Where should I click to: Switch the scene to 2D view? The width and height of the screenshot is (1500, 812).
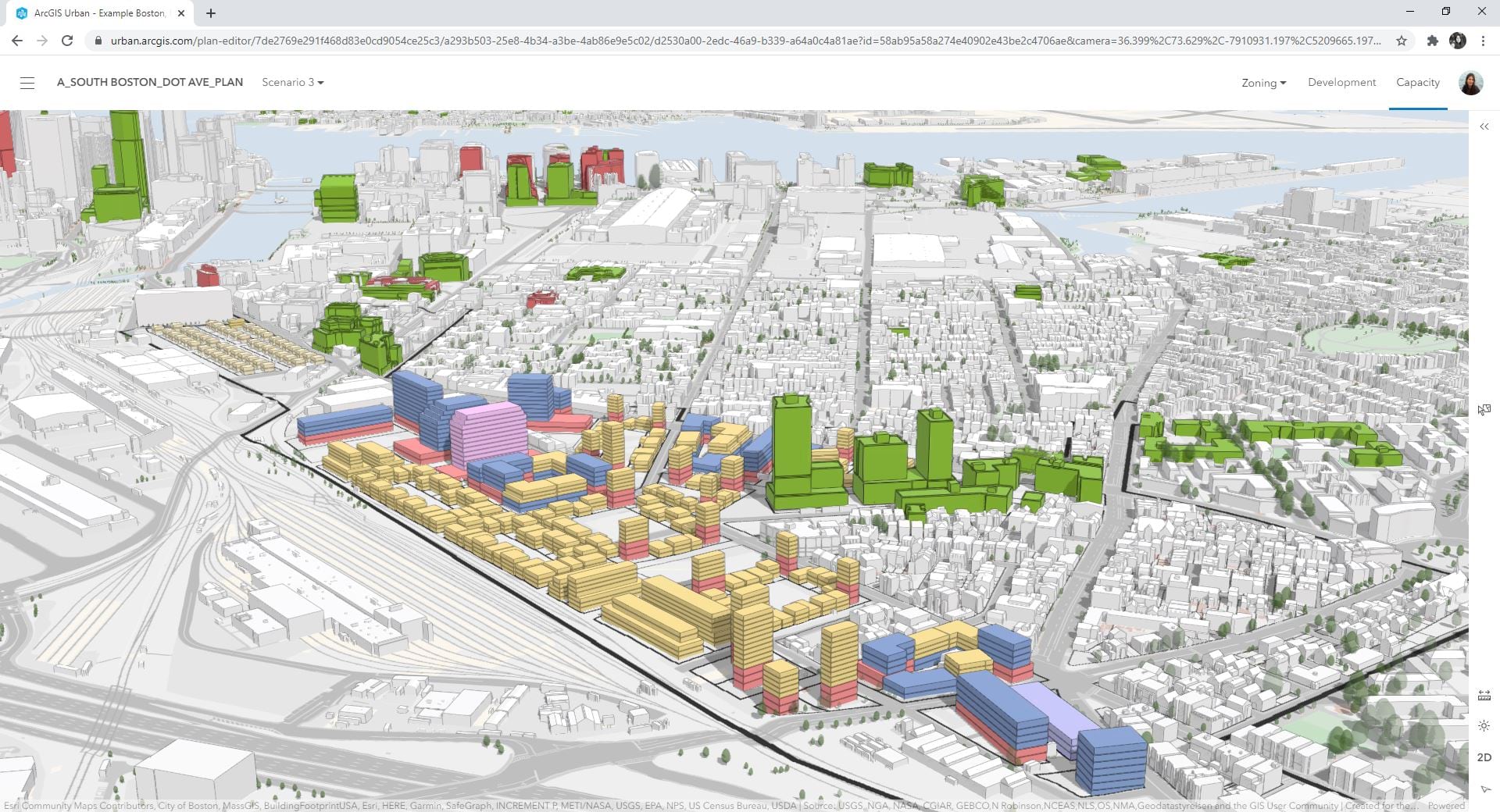[1484, 757]
